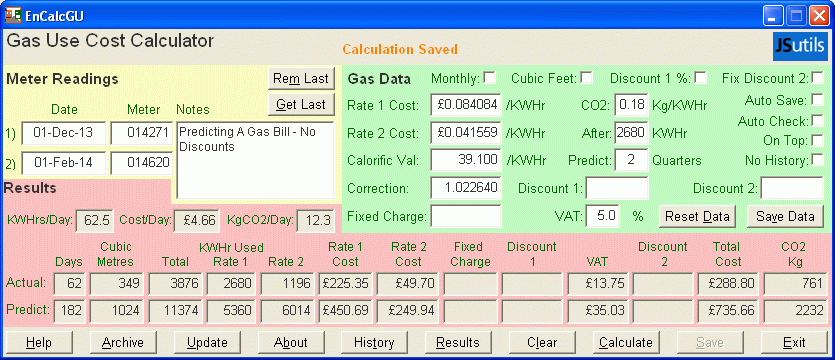Click inside the Notes text box
The height and width of the screenshot is (360, 835).
pos(255,160)
